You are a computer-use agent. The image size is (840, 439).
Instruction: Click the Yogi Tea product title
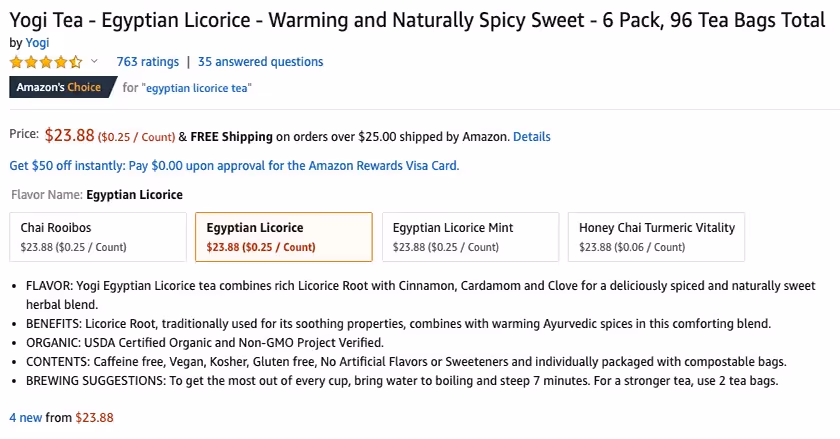pyautogui.click(x=418, y=19)
